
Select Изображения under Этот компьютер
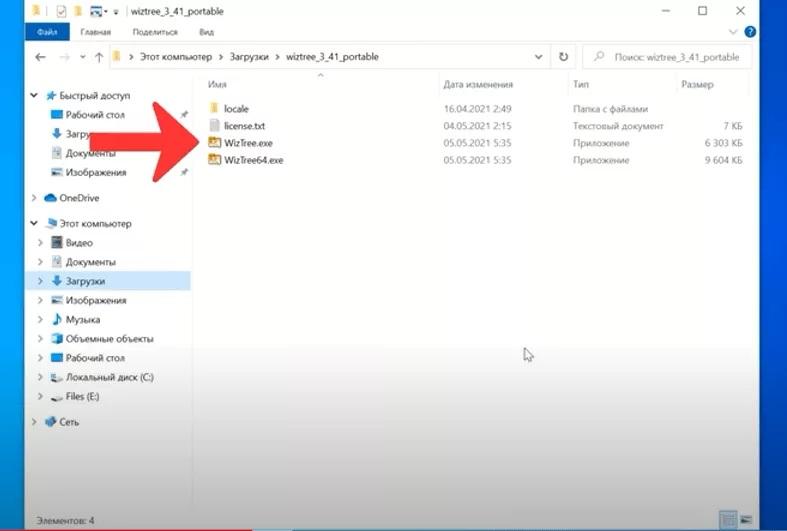(96, 300)
